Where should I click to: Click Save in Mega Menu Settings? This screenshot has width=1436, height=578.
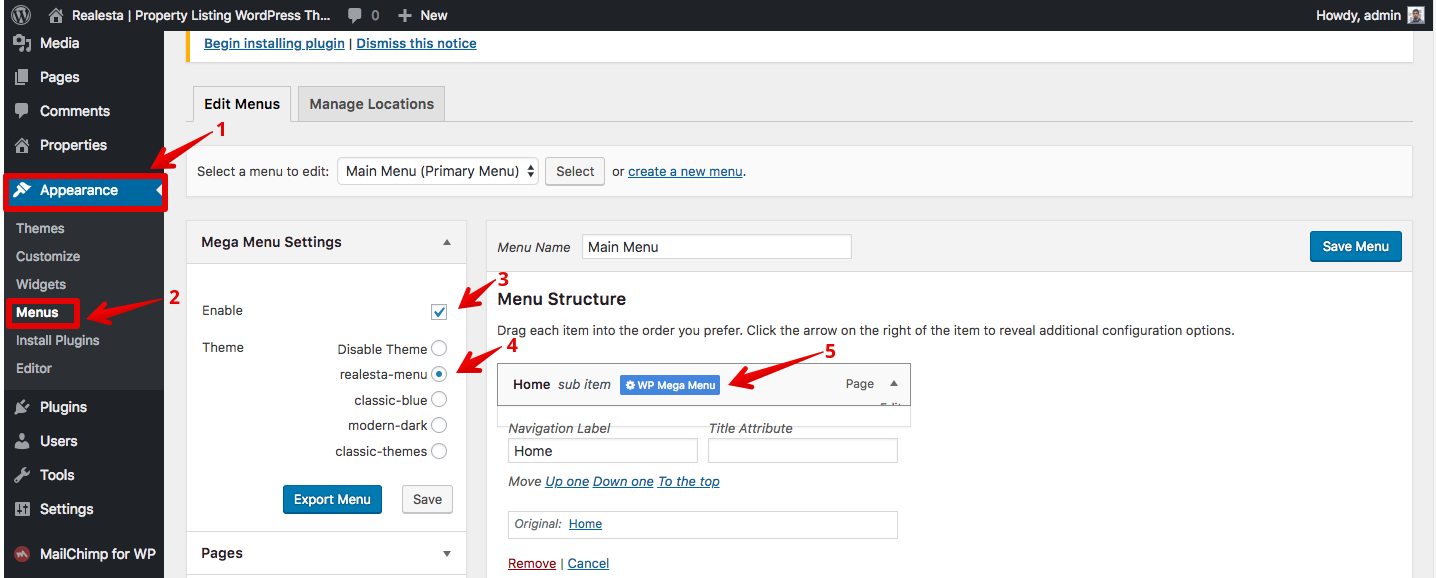click(427, 499)
